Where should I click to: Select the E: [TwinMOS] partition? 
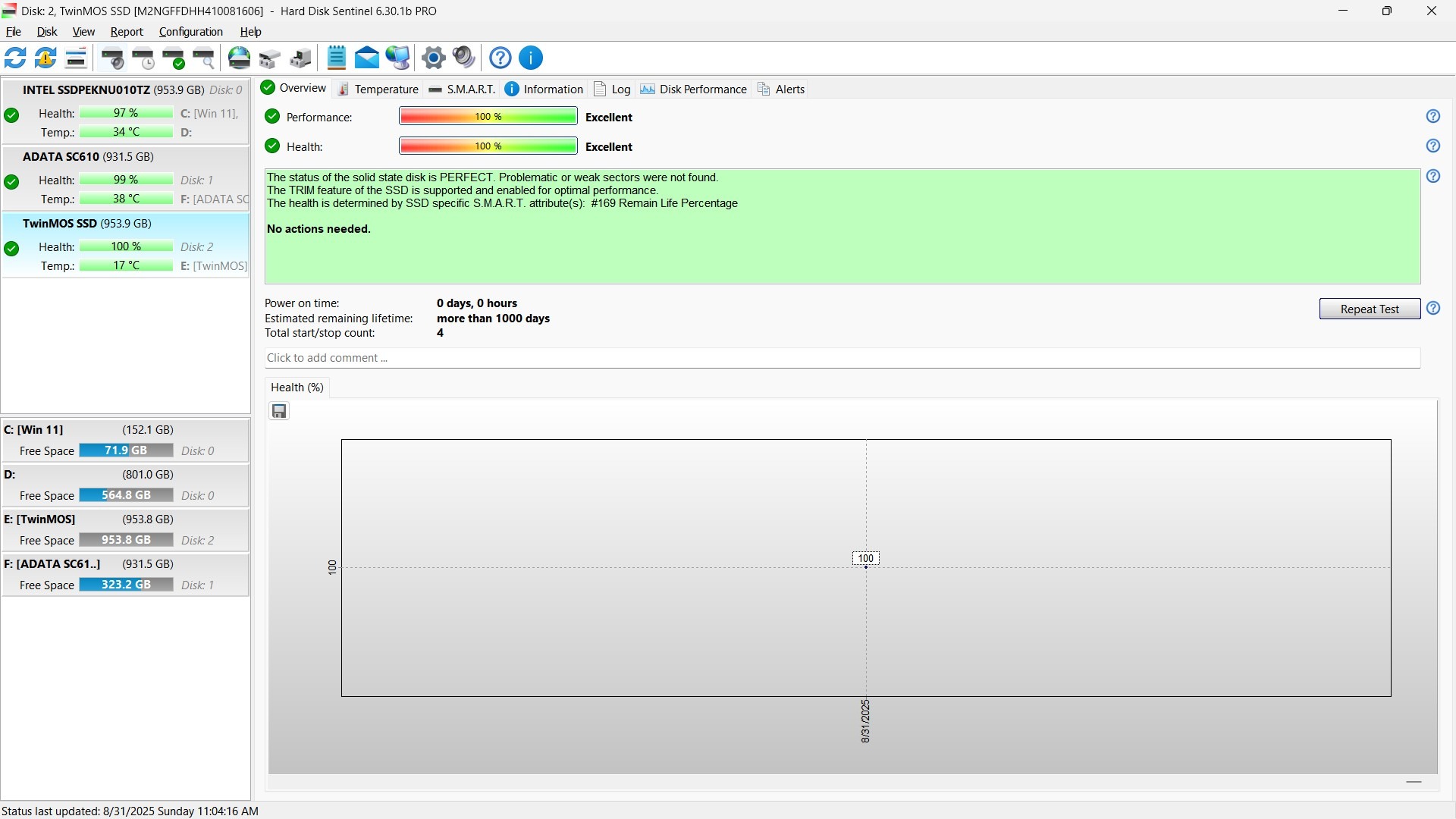126,529
